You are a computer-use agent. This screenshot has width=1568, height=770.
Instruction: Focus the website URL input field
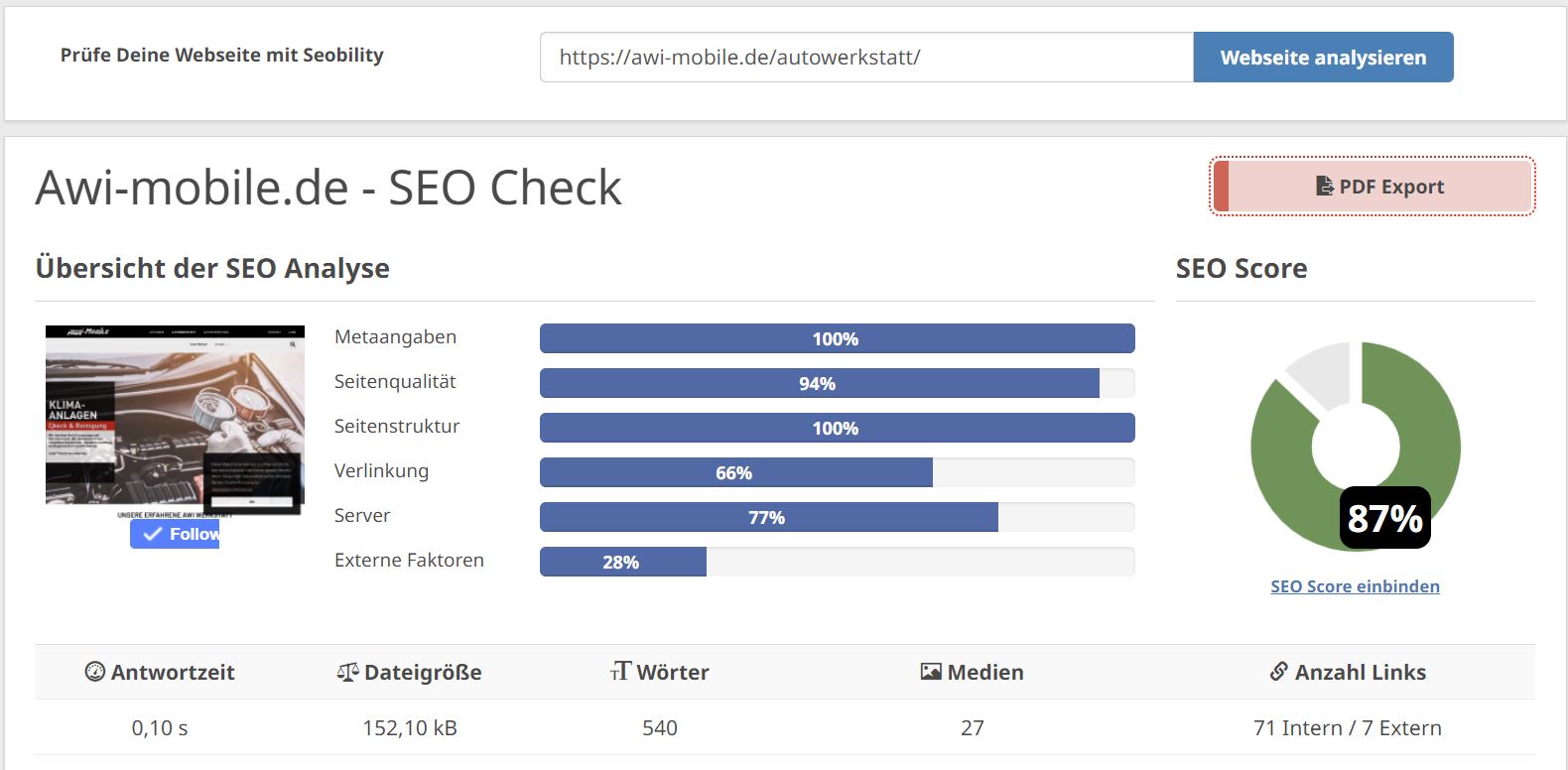point(866,57)
